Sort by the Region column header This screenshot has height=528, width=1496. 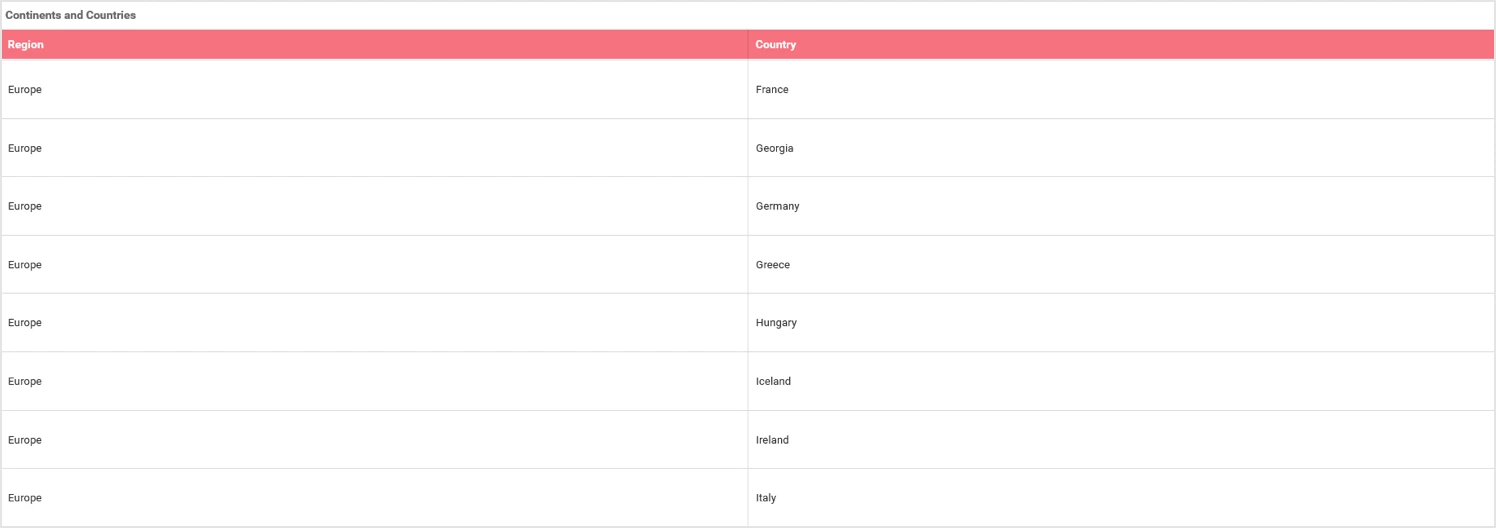coord(26,45)
